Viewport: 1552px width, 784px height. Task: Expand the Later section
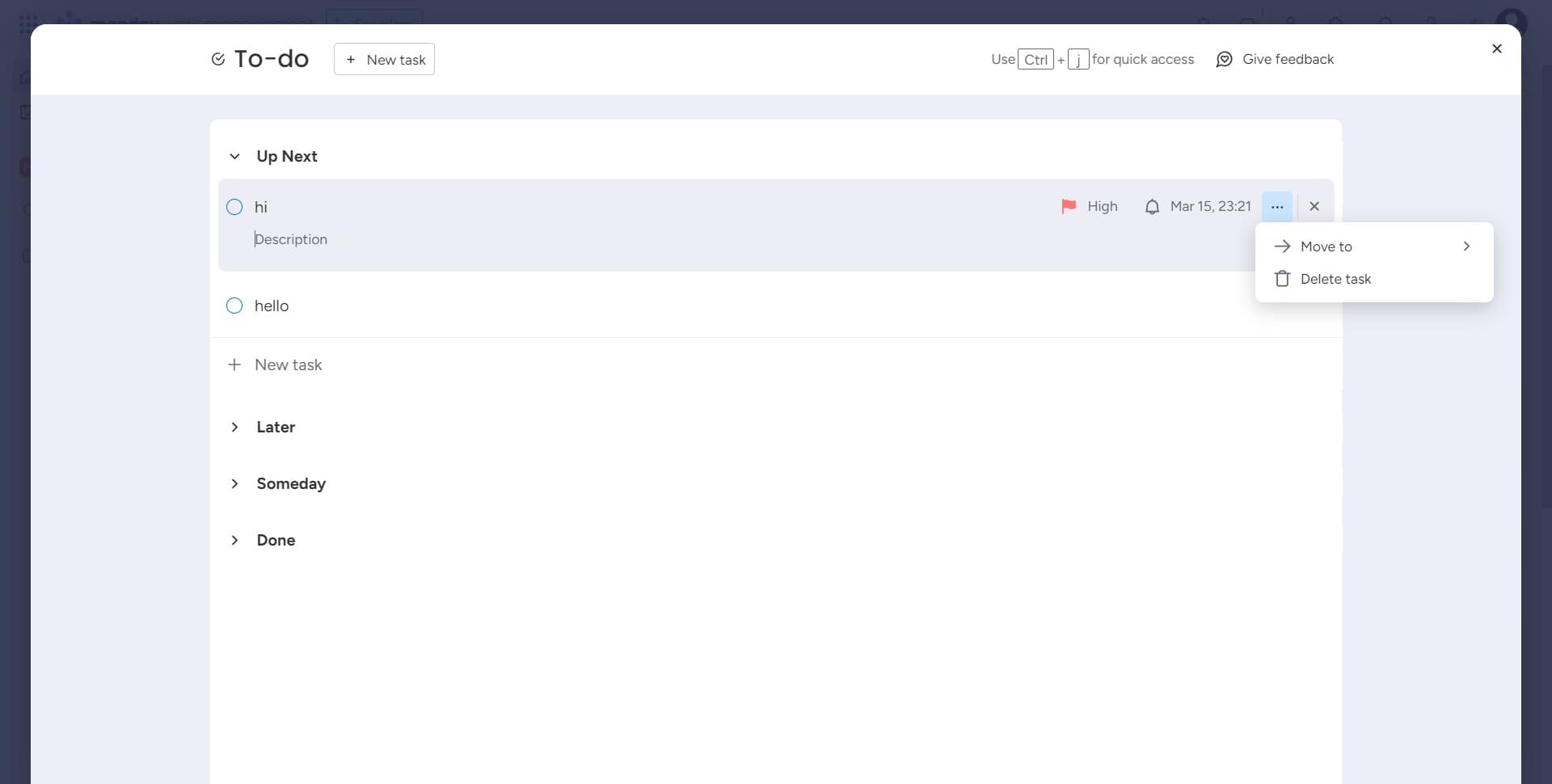234,427
